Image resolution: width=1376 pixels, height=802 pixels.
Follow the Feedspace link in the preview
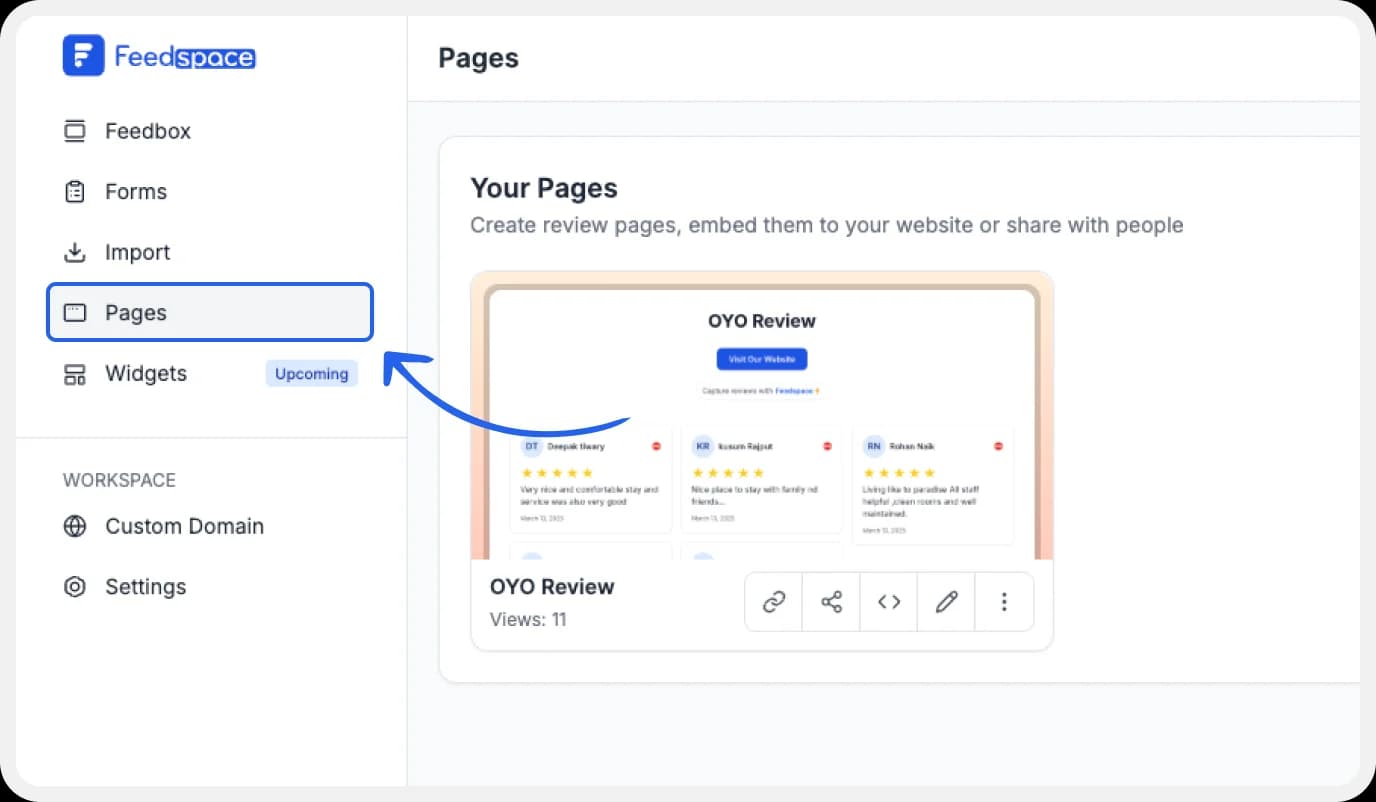[x=793, y=391]
